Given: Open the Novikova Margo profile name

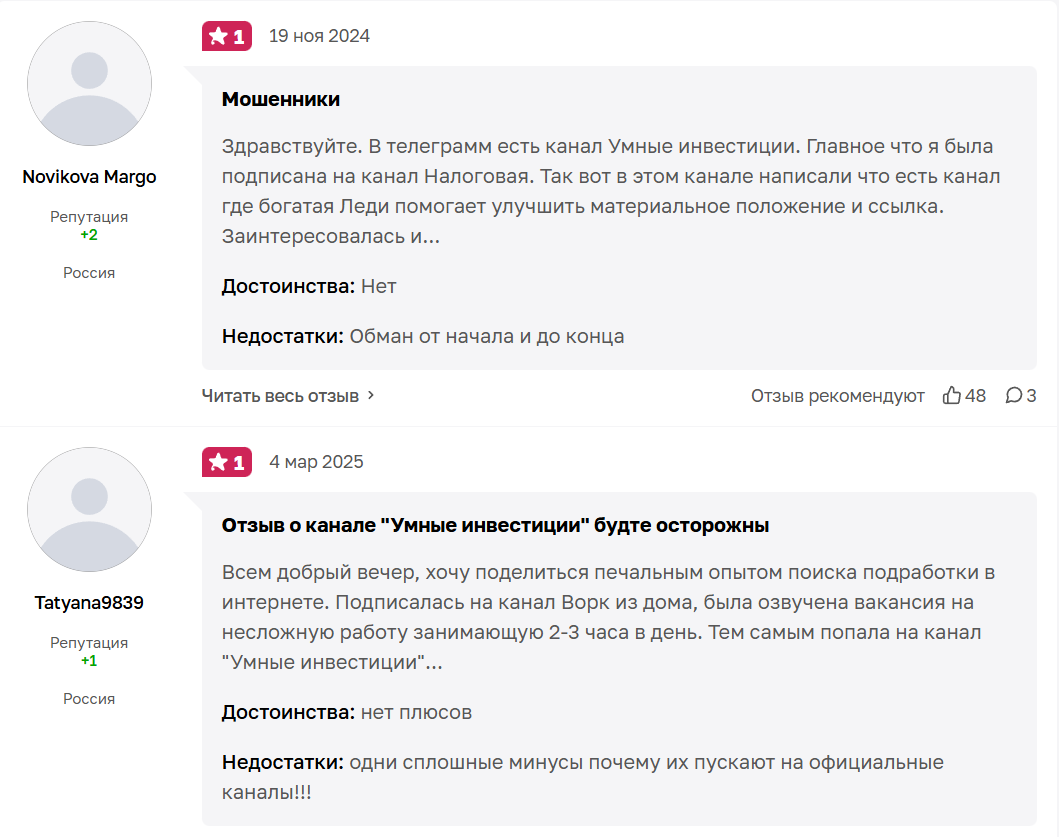Looking at the screenshot, I should click(89, 177).
